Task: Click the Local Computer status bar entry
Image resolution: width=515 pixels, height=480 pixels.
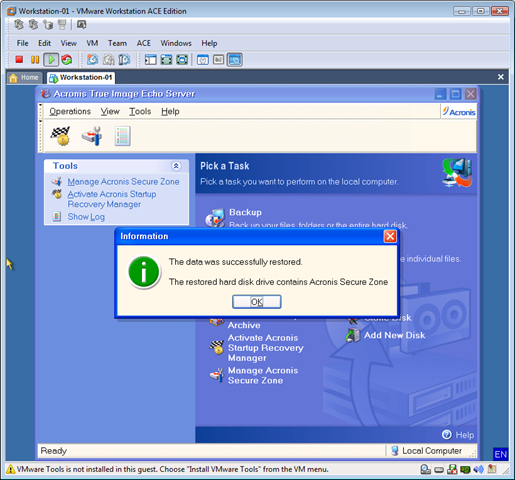Action: point(427,451)
